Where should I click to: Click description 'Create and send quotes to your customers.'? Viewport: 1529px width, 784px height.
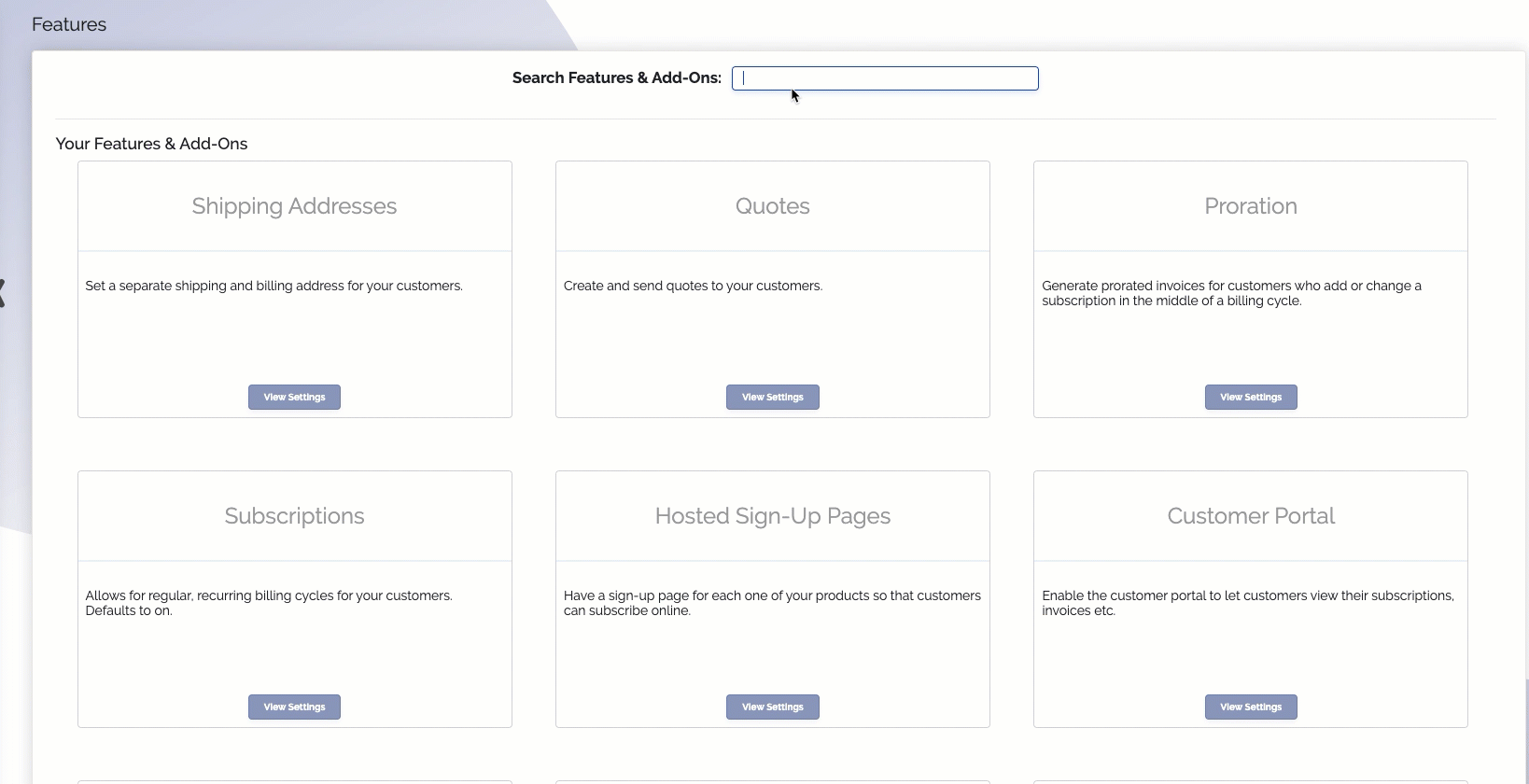(693, 286)
